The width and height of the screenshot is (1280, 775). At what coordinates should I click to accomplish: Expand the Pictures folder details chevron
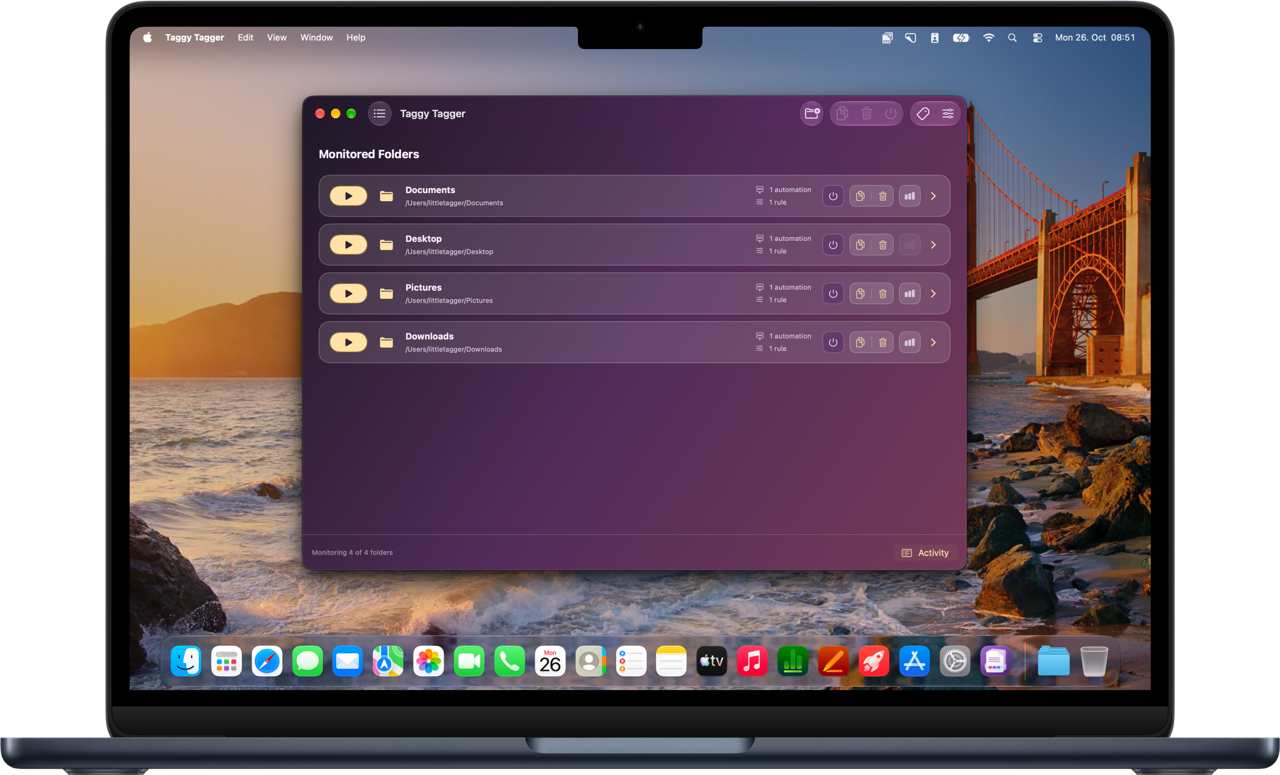[x=933, y=294]
